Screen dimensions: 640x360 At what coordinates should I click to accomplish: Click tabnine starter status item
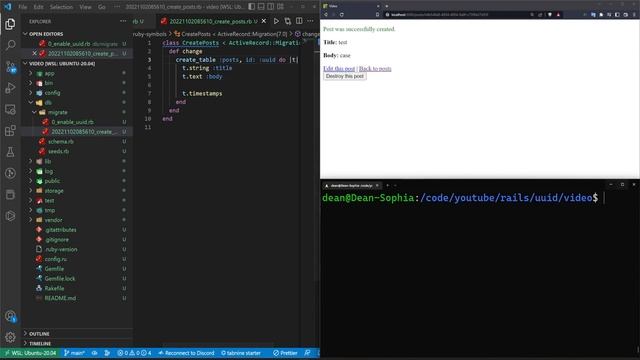coord(241,353)
